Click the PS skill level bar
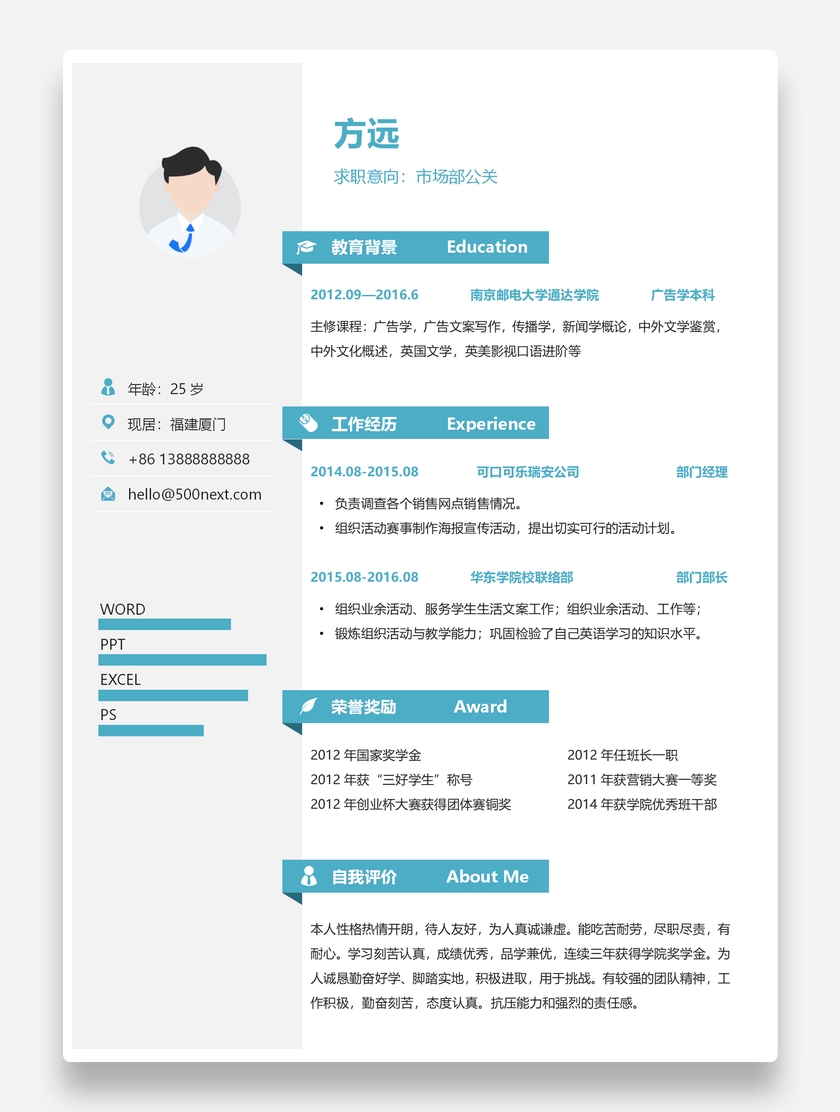This screenshot has height=1112, width=840. (151, 730)
